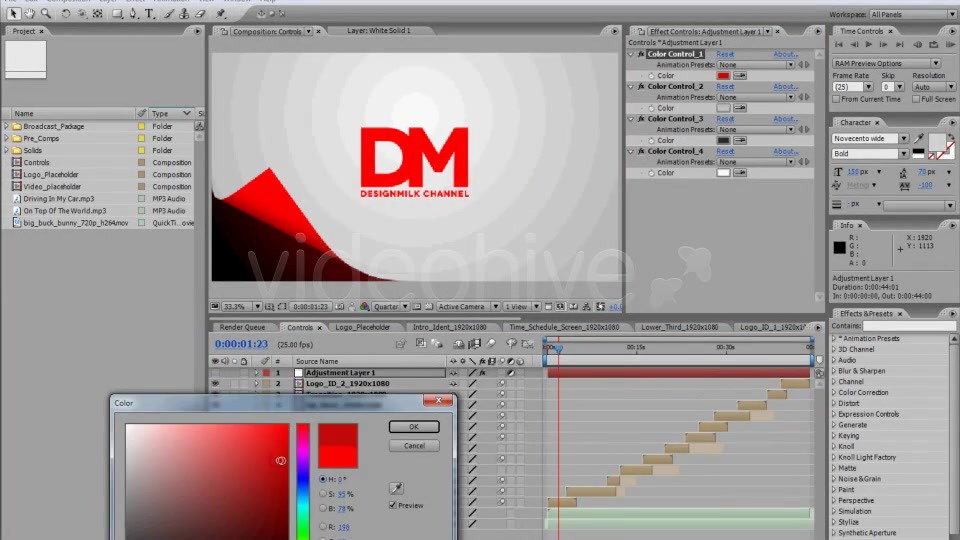
Task: Click OK in the Color dialog
Action: click(414, 427)
